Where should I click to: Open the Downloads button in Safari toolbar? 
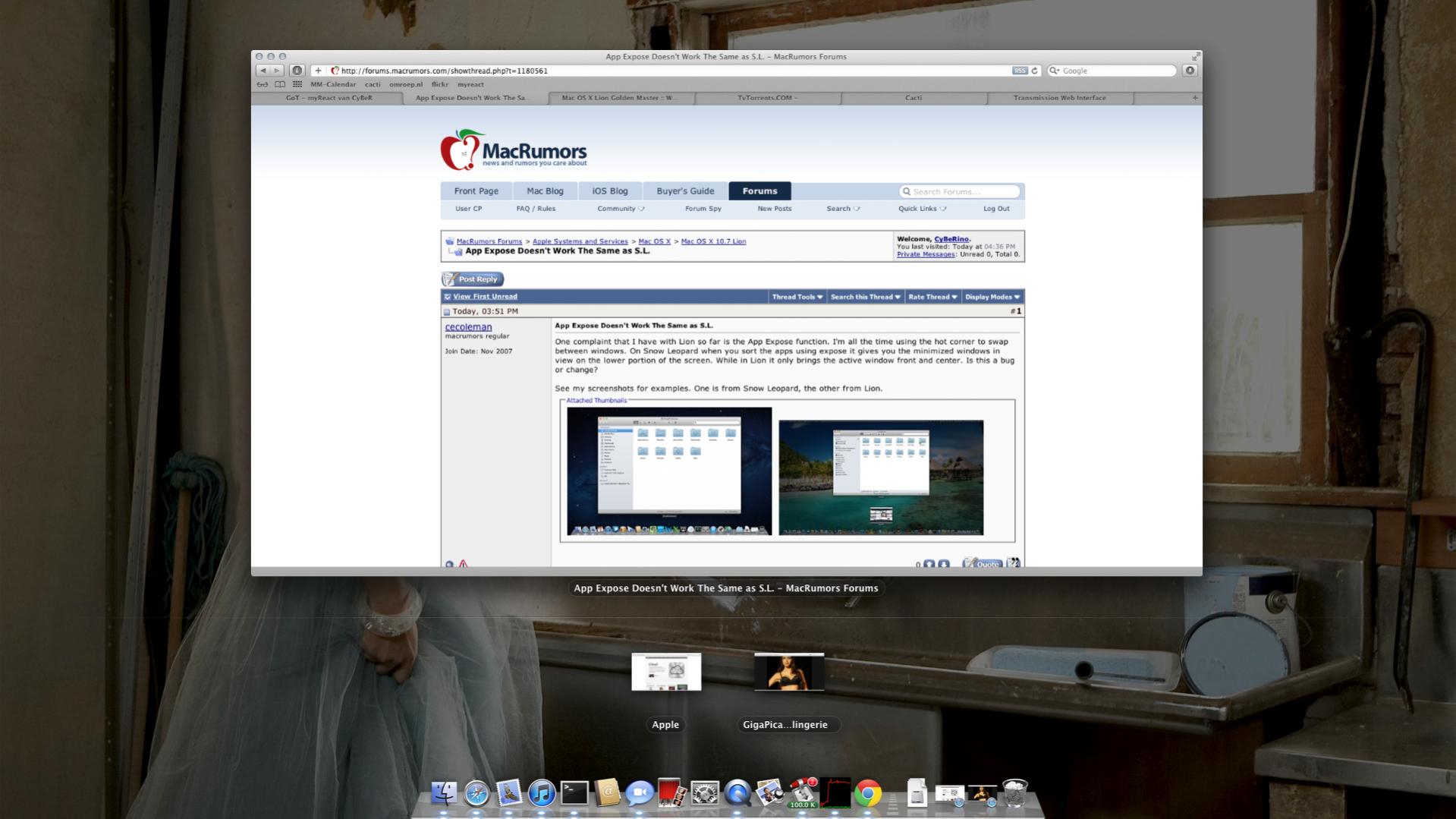coord(1190,71)
